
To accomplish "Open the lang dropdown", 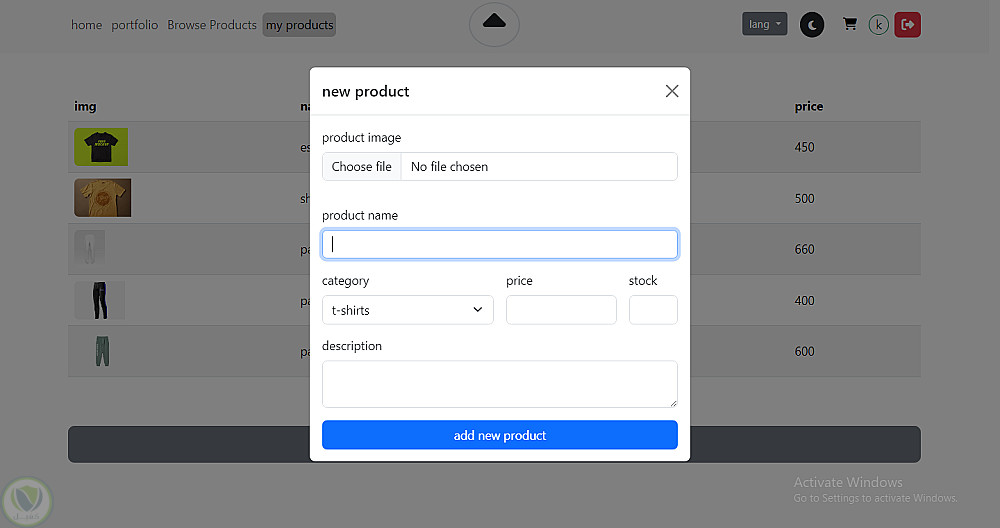I will coord(765,24).
